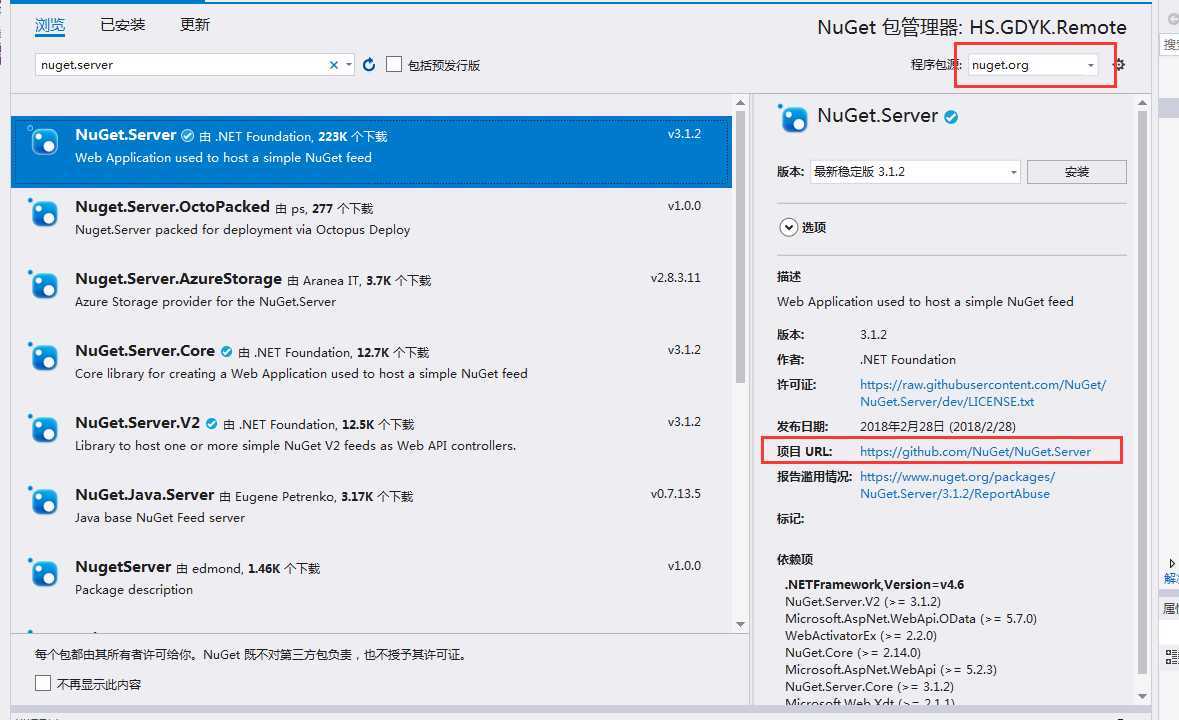The width and height of the screenshot is (1179, 720).
Task: Open the LICENSE.txt license link
Action: pos(983,393)
